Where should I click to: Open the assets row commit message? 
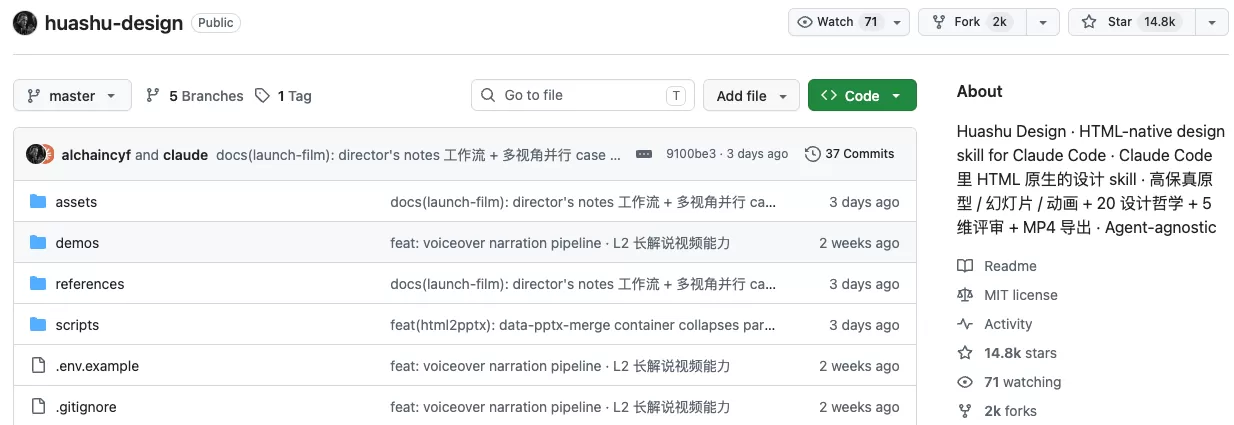(583, 202)
